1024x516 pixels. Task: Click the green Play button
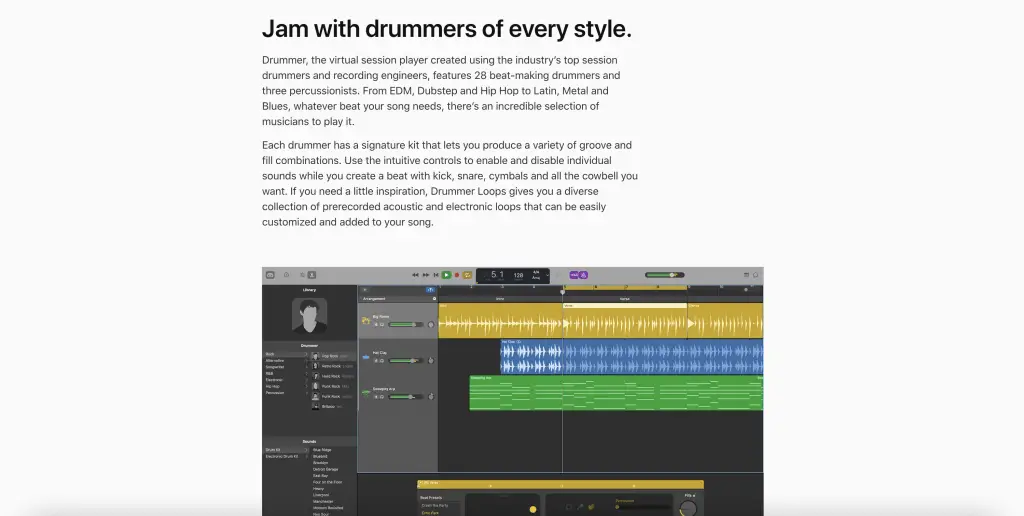tap(447, 275)
